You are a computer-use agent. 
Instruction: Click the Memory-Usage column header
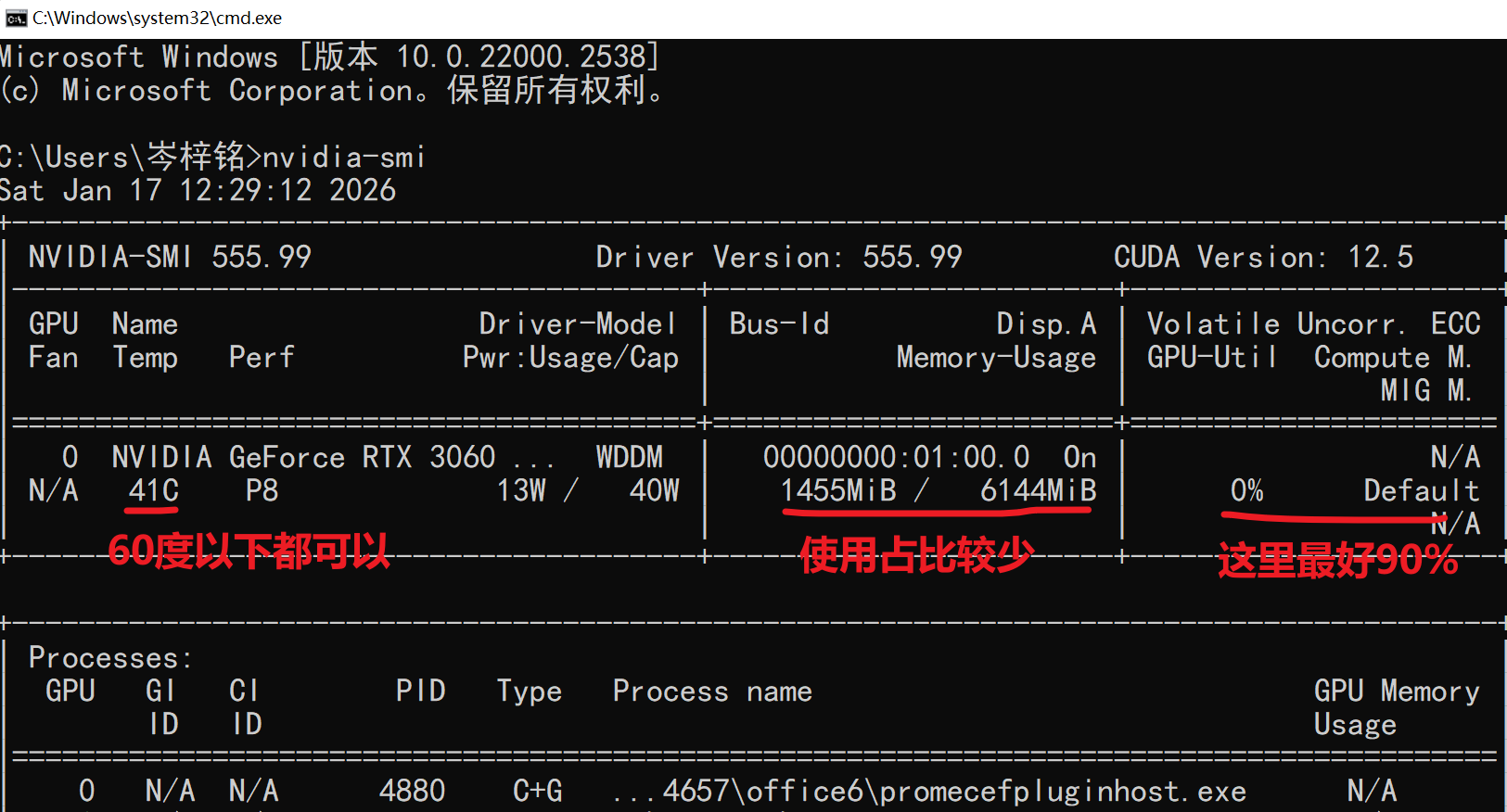click(996, 358)
